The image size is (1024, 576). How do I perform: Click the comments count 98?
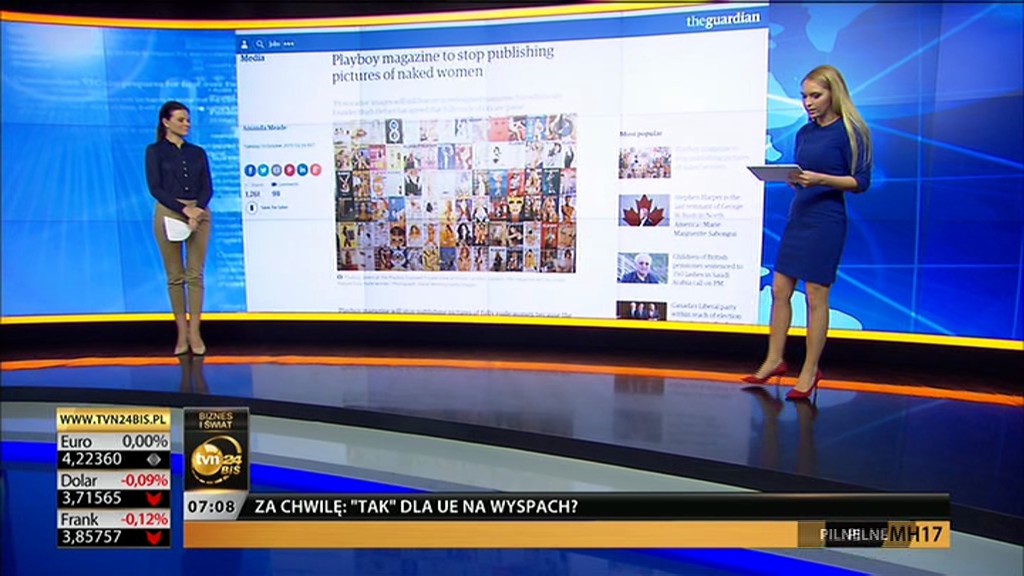276,193
